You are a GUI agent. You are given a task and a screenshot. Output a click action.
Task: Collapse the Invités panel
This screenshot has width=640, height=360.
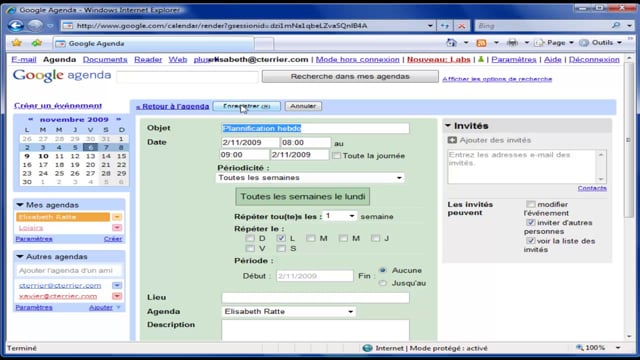tap(448, 126)
